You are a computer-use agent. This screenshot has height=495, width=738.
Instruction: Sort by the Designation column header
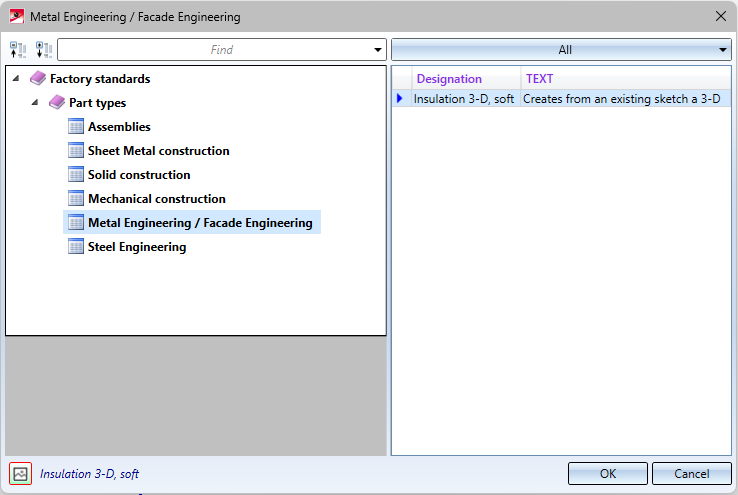(466, 79)
